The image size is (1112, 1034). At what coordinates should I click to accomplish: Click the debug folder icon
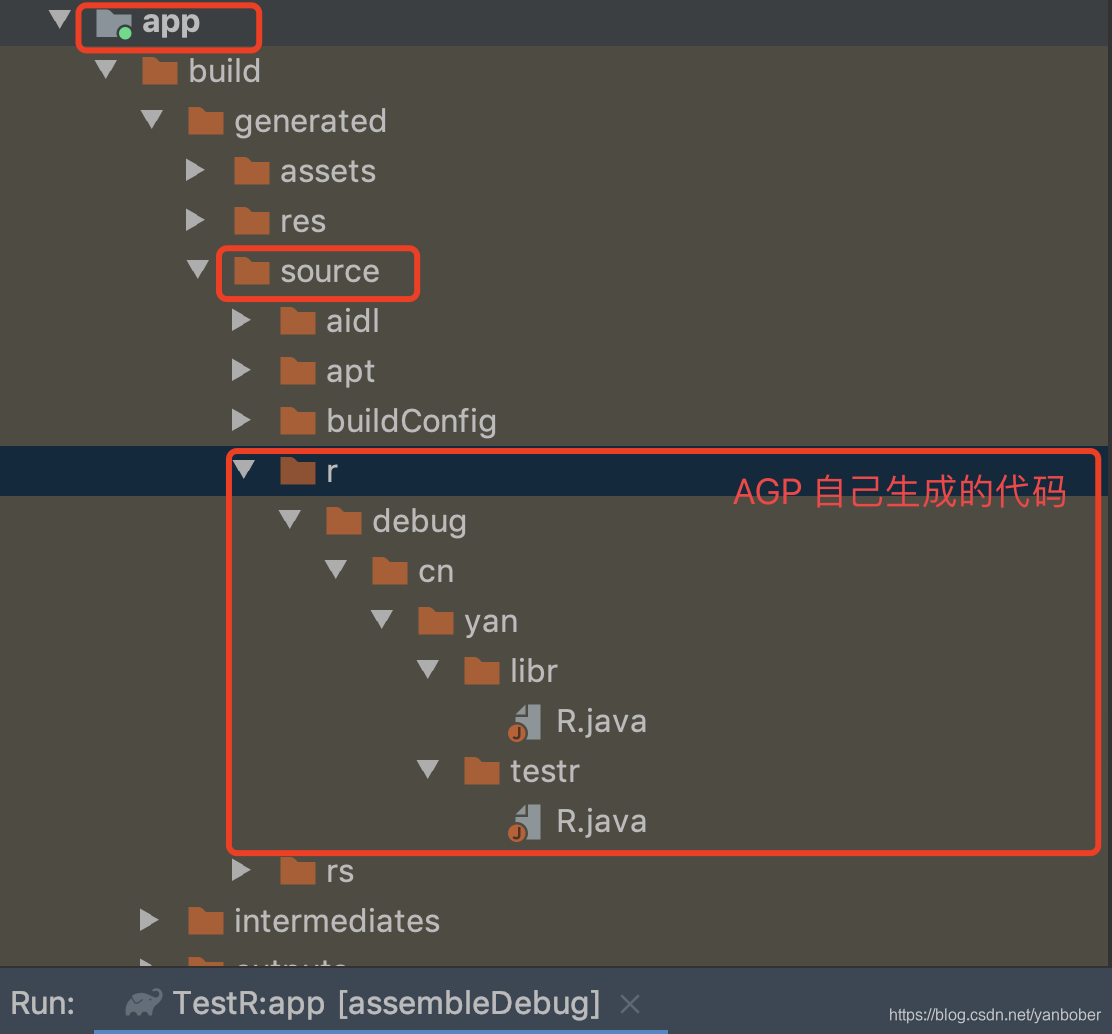344,521
